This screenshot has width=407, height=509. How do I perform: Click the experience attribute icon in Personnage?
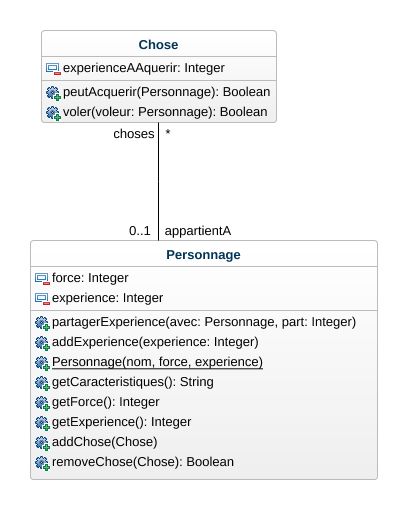point(42,299)
